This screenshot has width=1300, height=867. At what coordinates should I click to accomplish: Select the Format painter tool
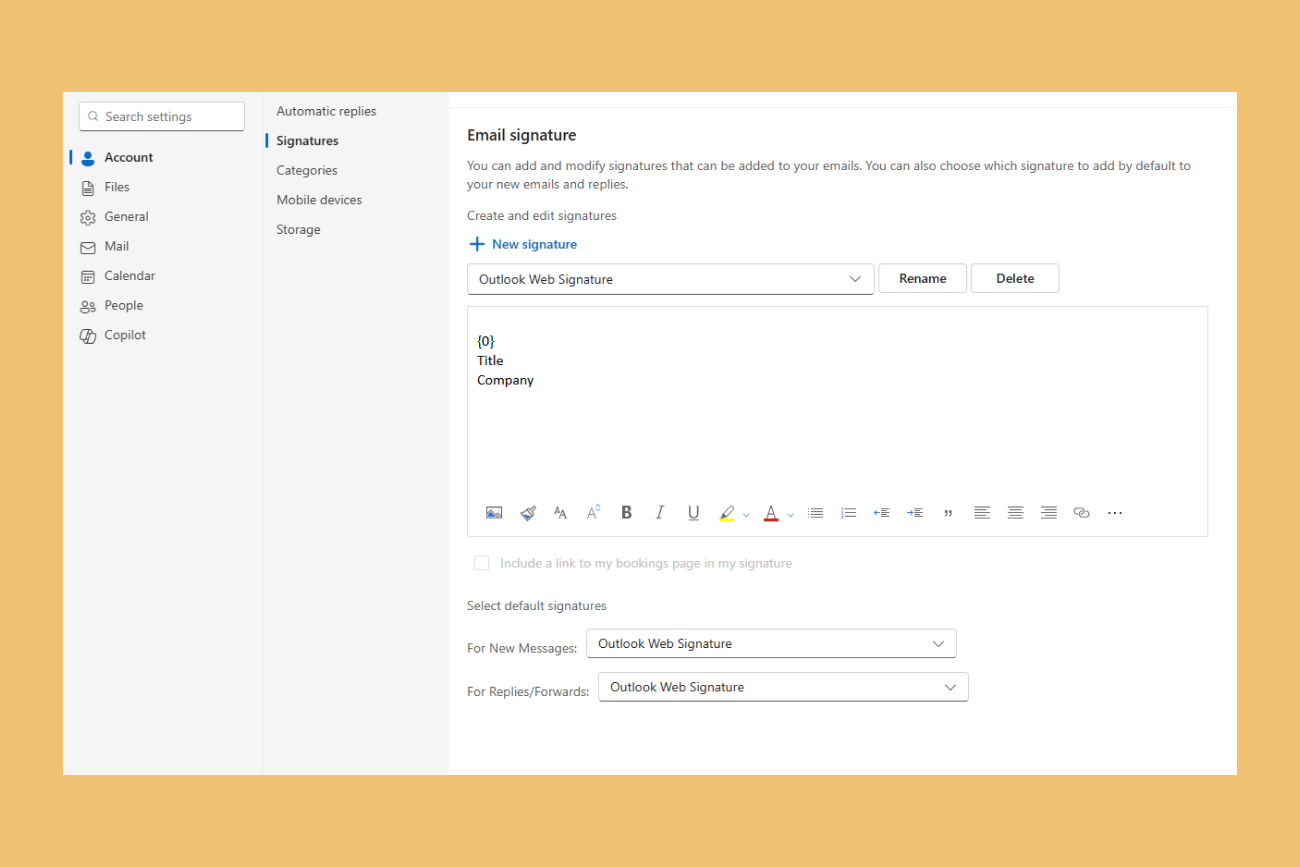528,513
